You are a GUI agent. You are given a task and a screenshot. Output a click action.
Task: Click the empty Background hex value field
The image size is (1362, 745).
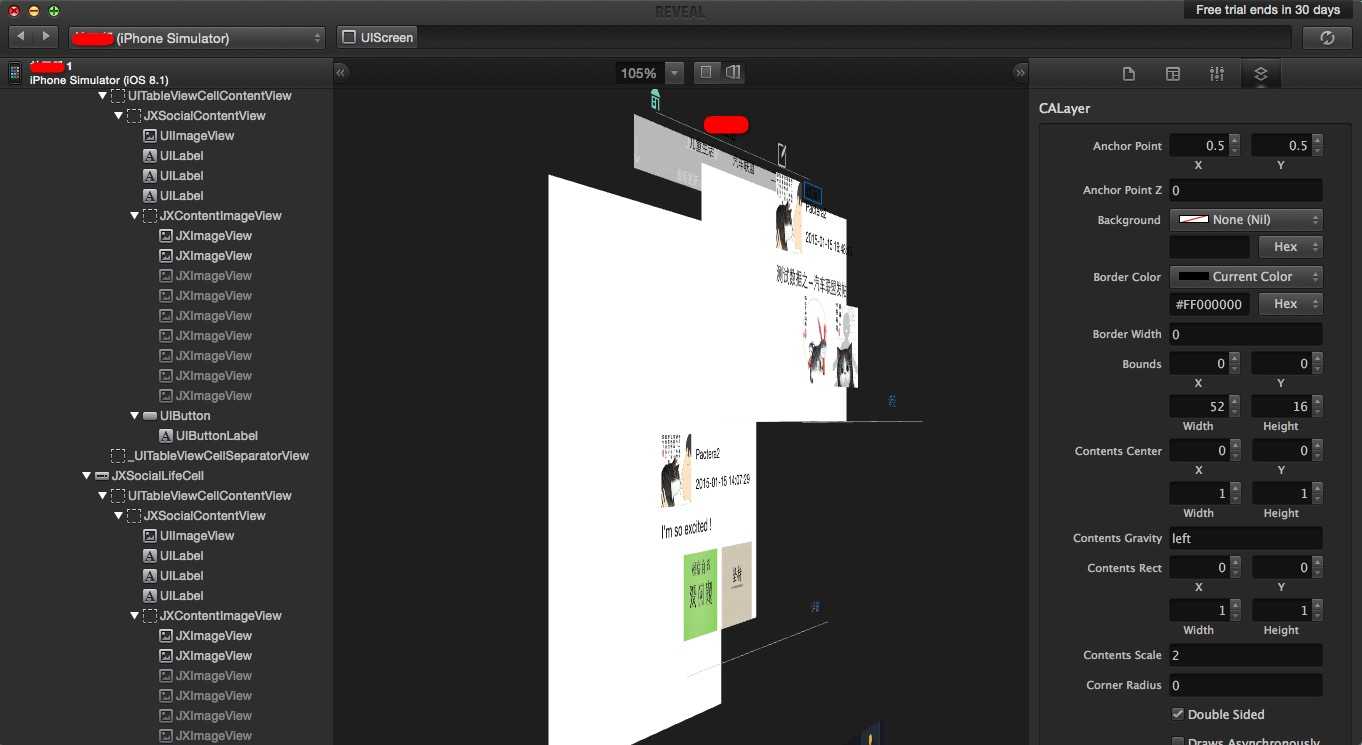click(1210, 246)
